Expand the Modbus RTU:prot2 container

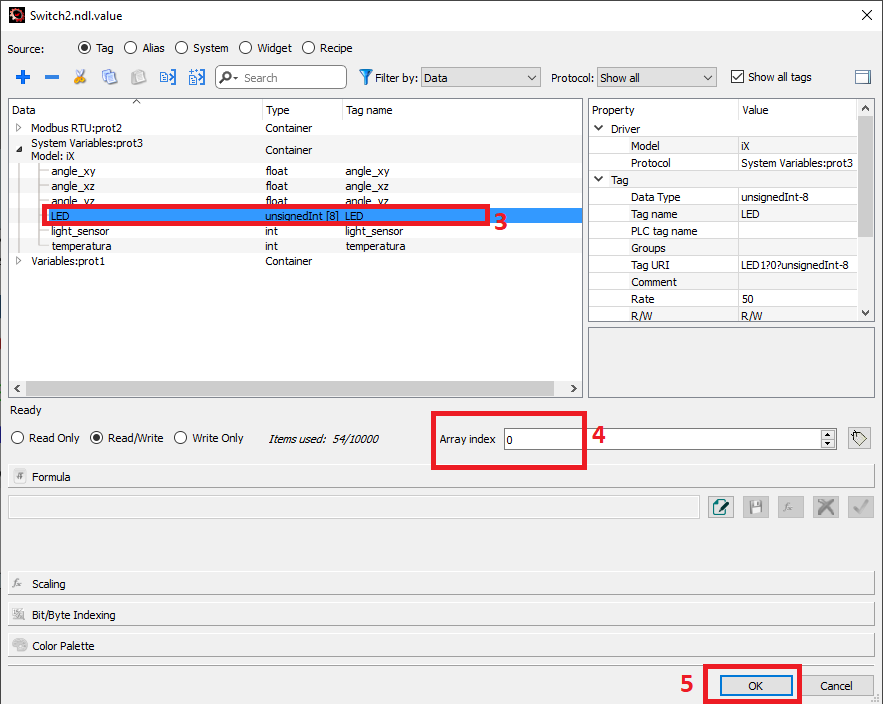(x=19, y=128)
